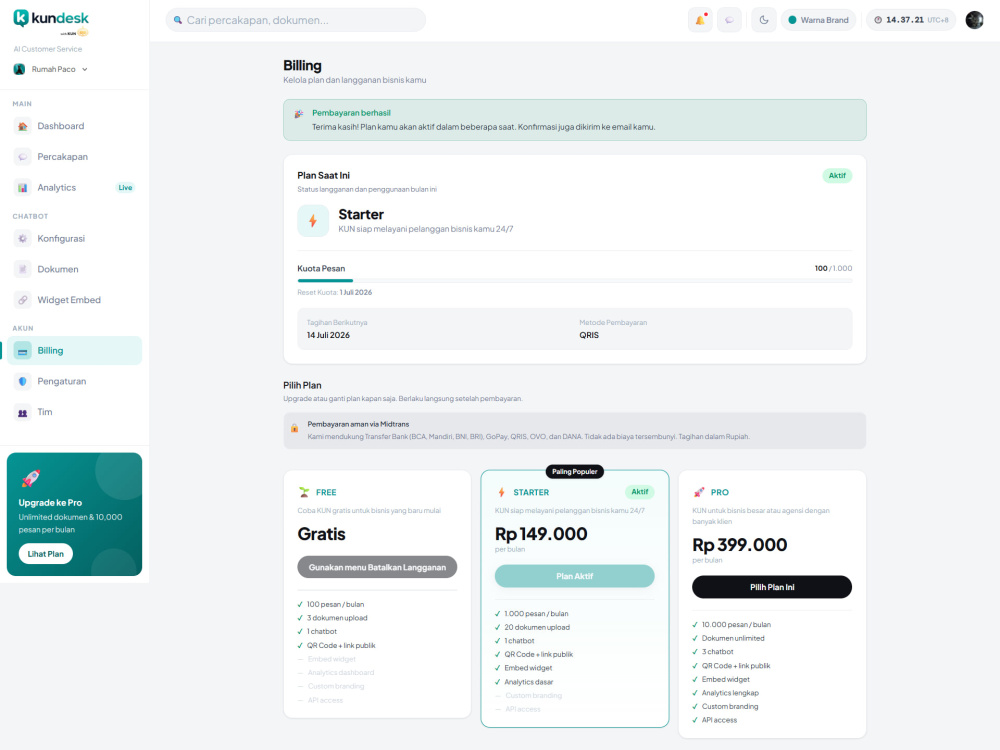Click the Starter lightning bolt tile
Viewport: 1000px width, 750px height.
312,221
